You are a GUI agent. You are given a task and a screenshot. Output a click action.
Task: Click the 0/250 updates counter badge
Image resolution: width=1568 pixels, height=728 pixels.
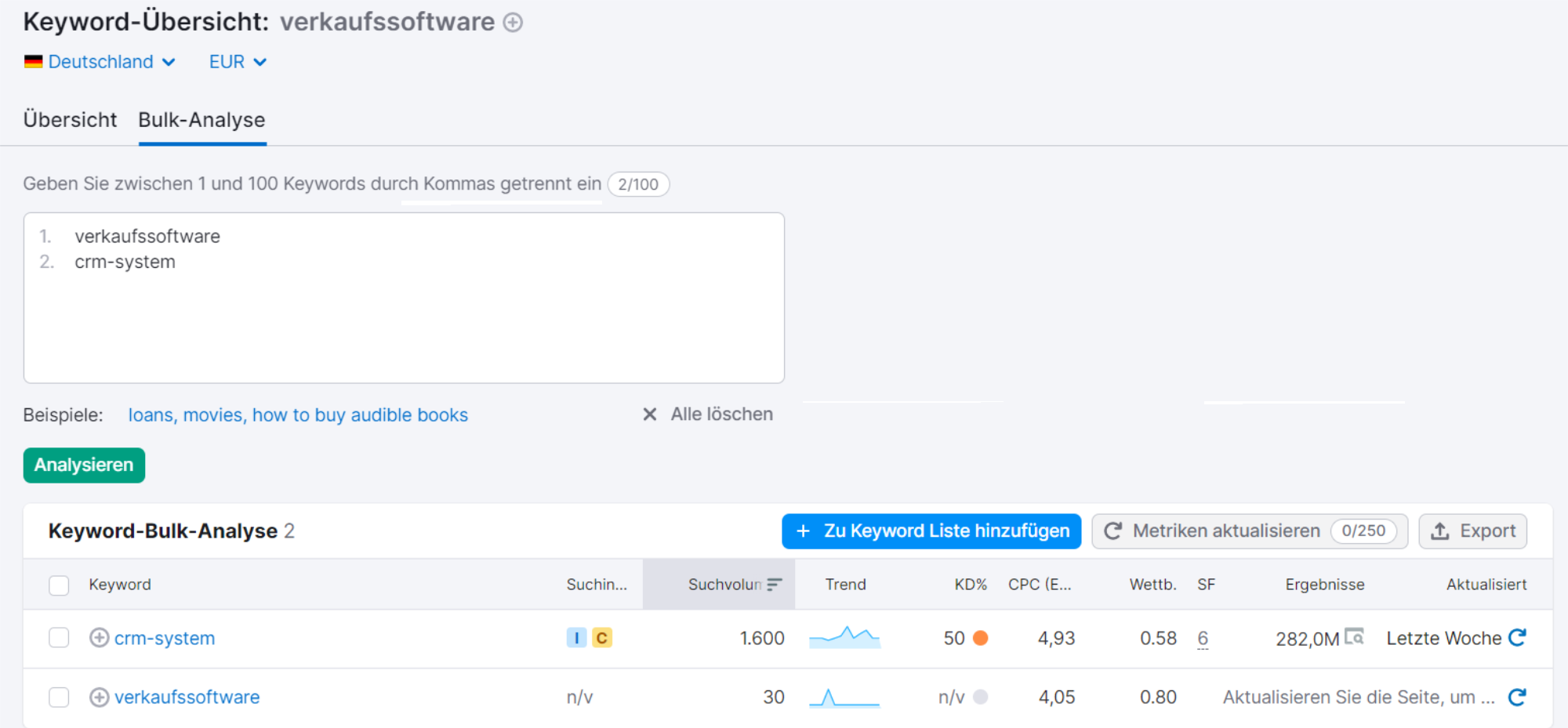pyautogui.click(x=1363, y=531)
